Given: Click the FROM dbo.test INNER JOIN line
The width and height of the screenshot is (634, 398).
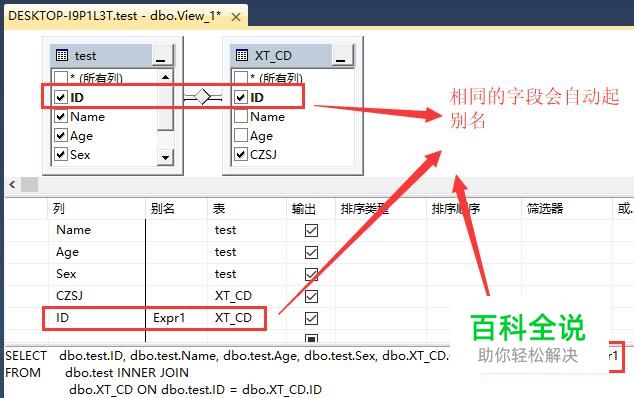Looking at the screenshot, I should [x=97, y=373].
